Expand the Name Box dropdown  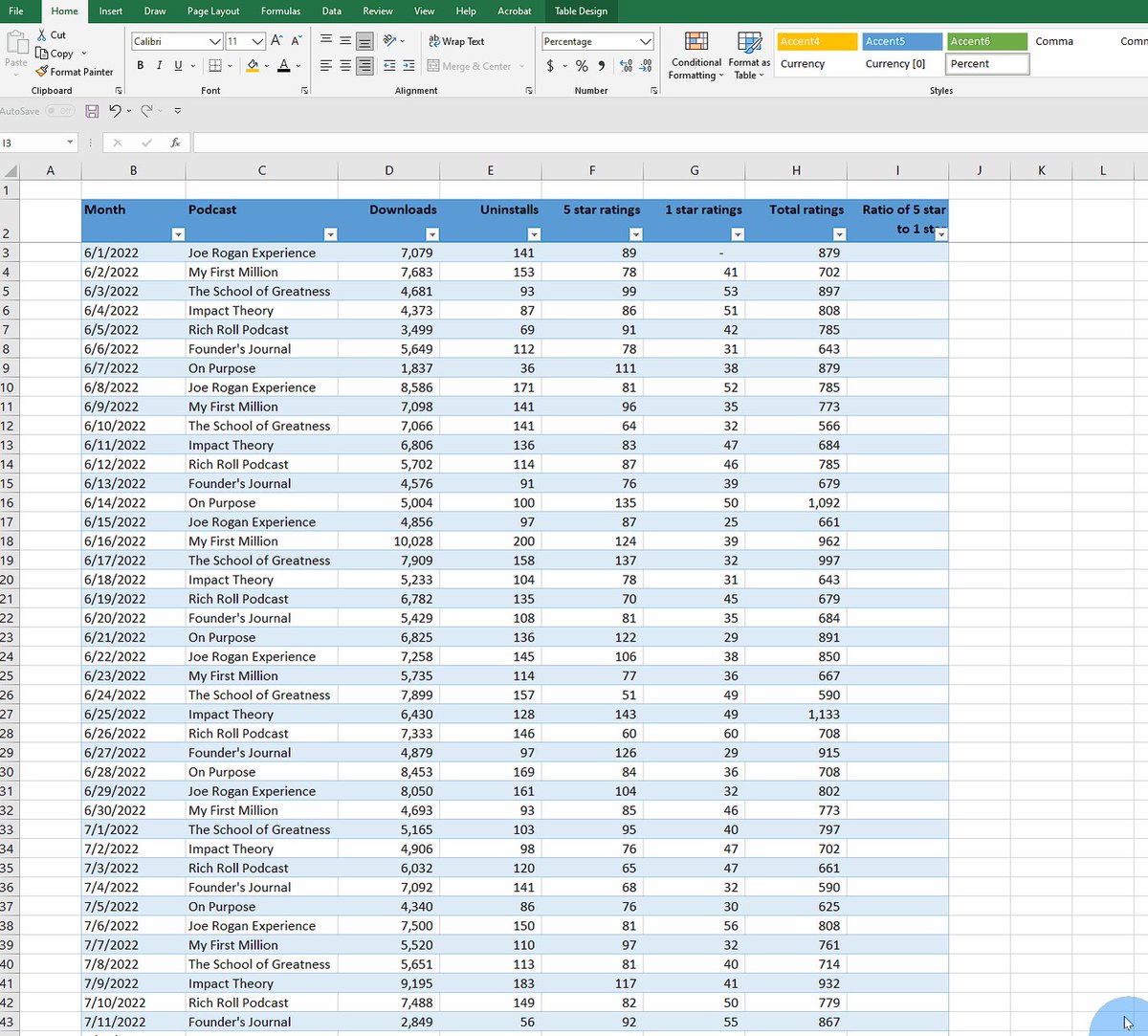point(71,143)
